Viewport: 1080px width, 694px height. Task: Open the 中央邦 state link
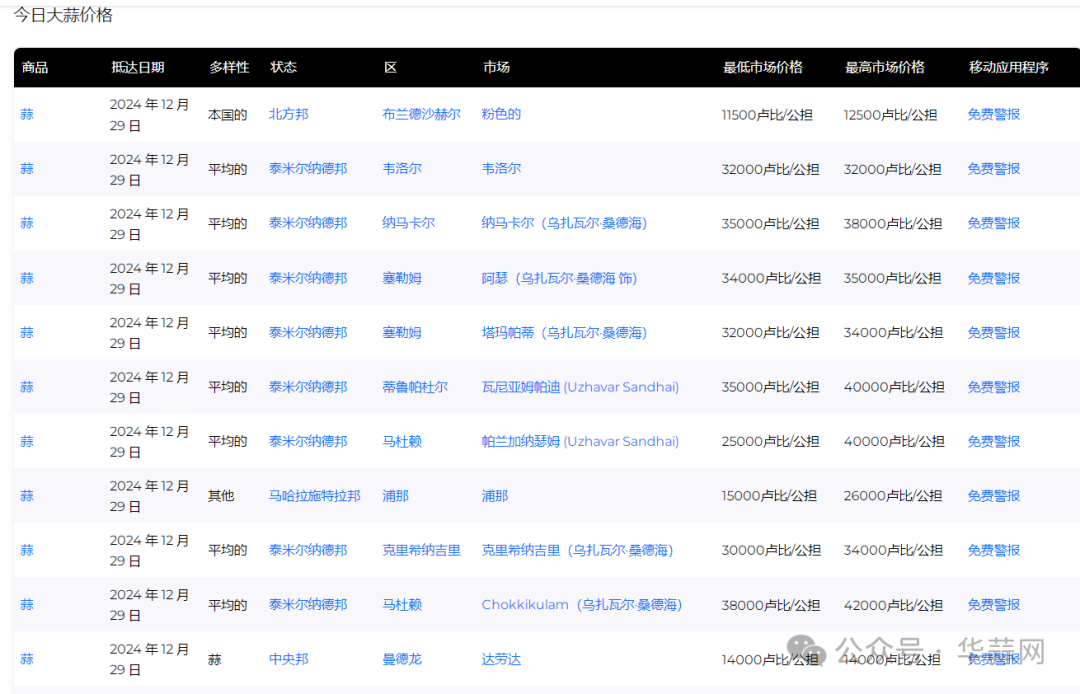(x=288, y=659)
